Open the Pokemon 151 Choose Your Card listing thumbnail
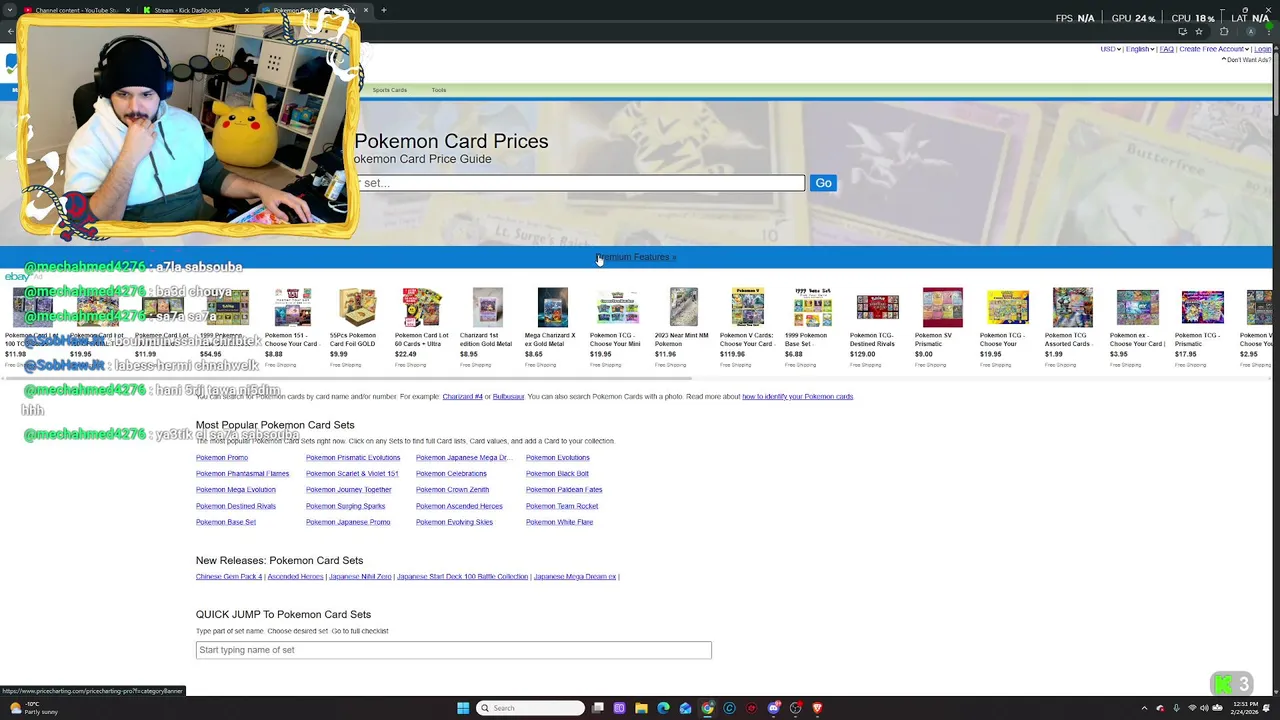This screenshot has height=720, width=1280. (x=292, y=308)
